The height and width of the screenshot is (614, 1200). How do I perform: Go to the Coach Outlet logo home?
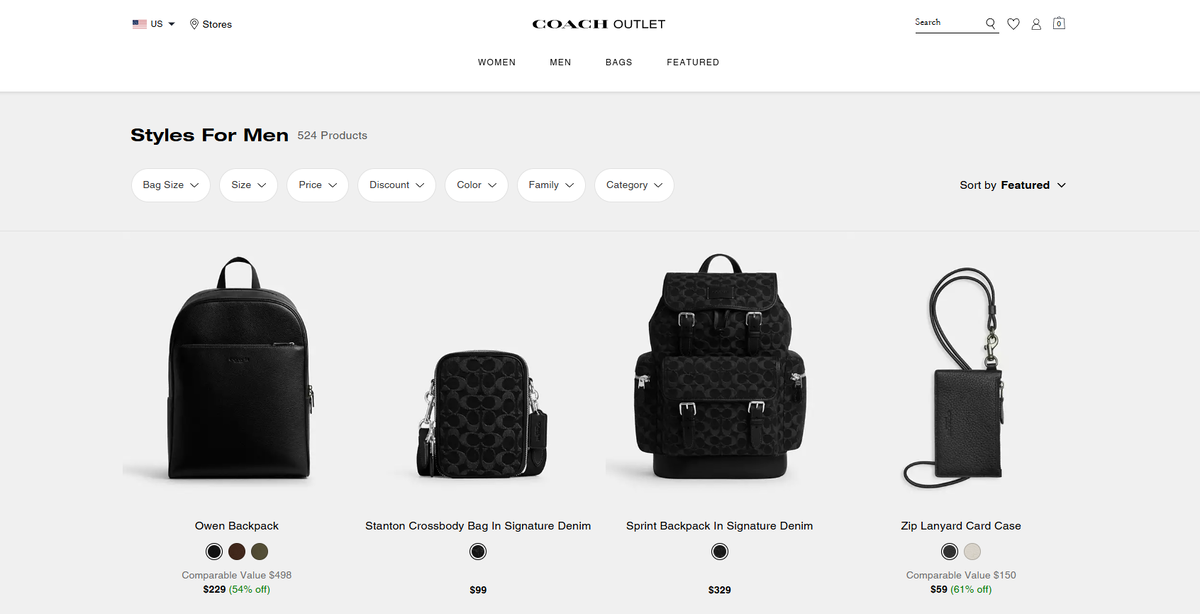[598, 24]
